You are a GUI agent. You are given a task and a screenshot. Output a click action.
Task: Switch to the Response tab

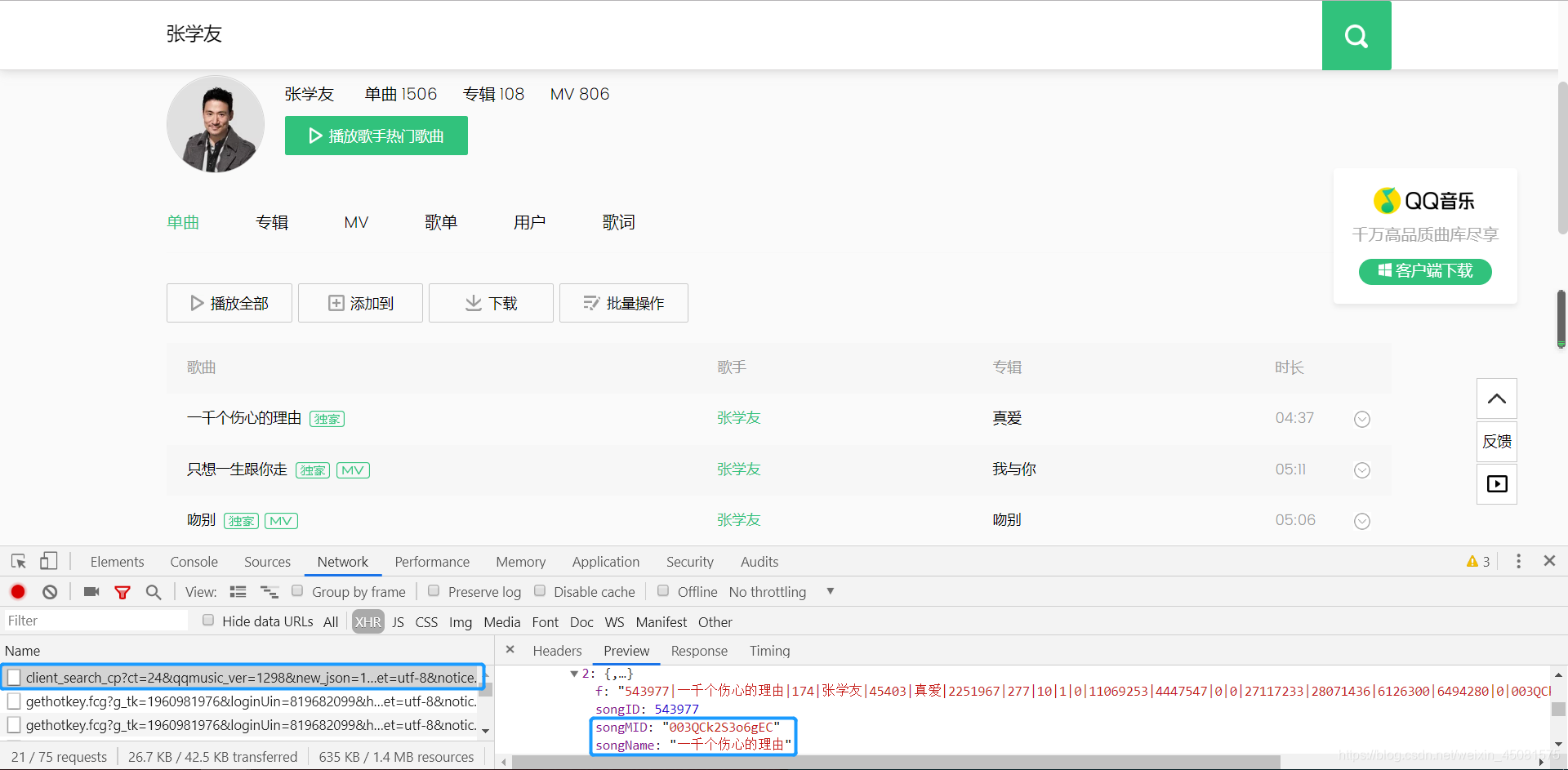[699, 651]
